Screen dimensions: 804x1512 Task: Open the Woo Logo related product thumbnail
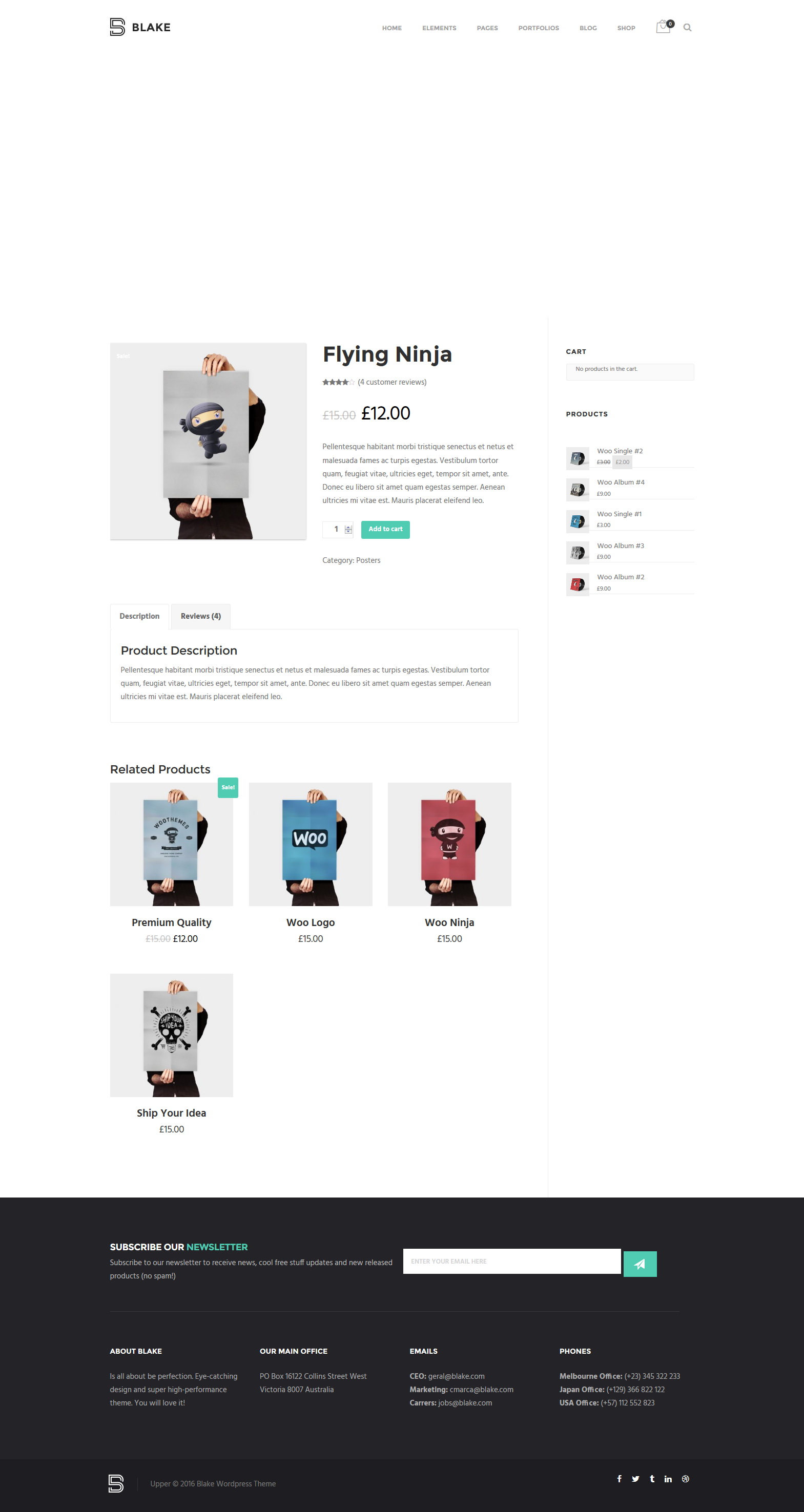click(x=310, y=844)
